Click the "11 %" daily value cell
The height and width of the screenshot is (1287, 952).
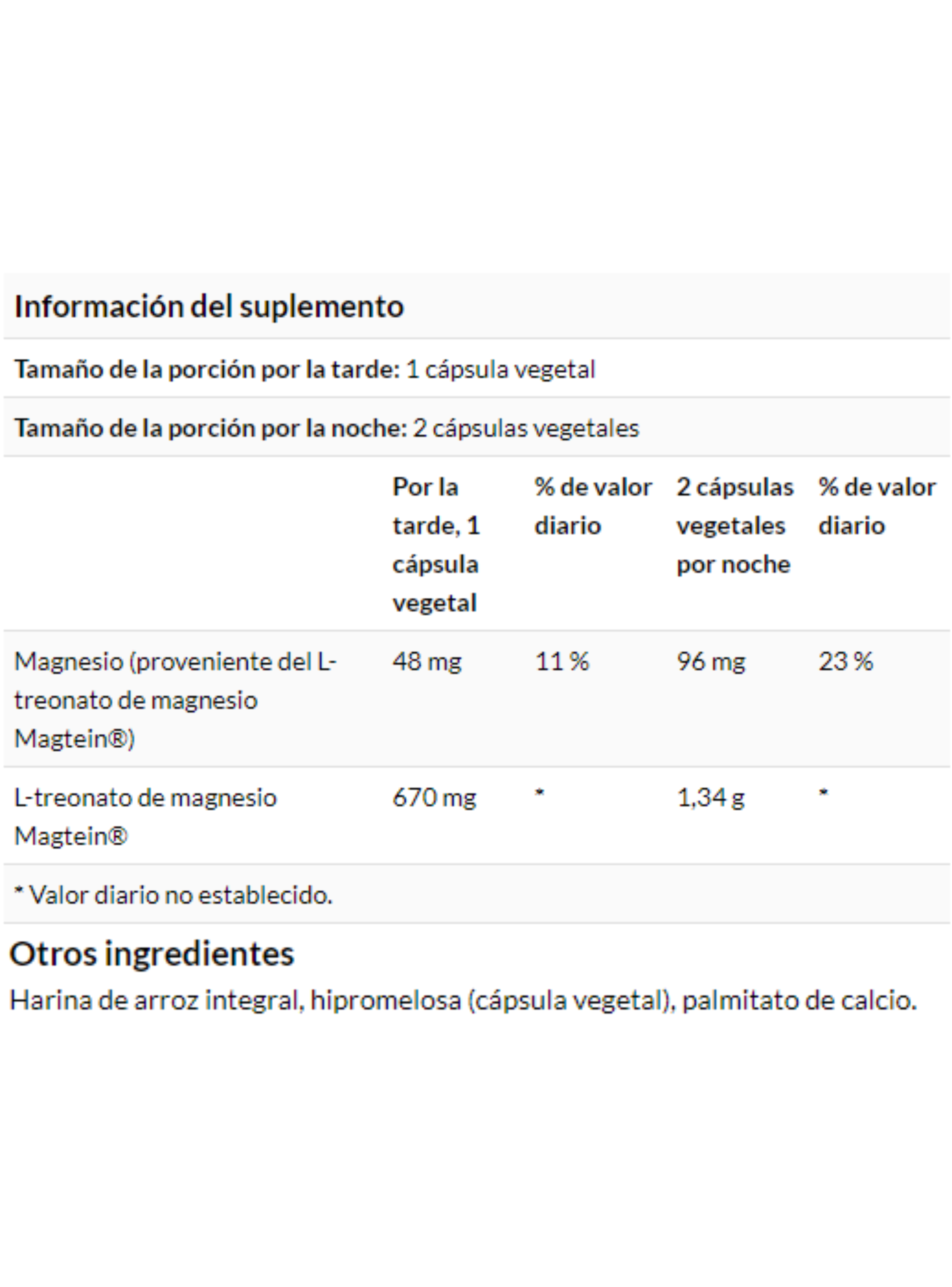point(562,661)
